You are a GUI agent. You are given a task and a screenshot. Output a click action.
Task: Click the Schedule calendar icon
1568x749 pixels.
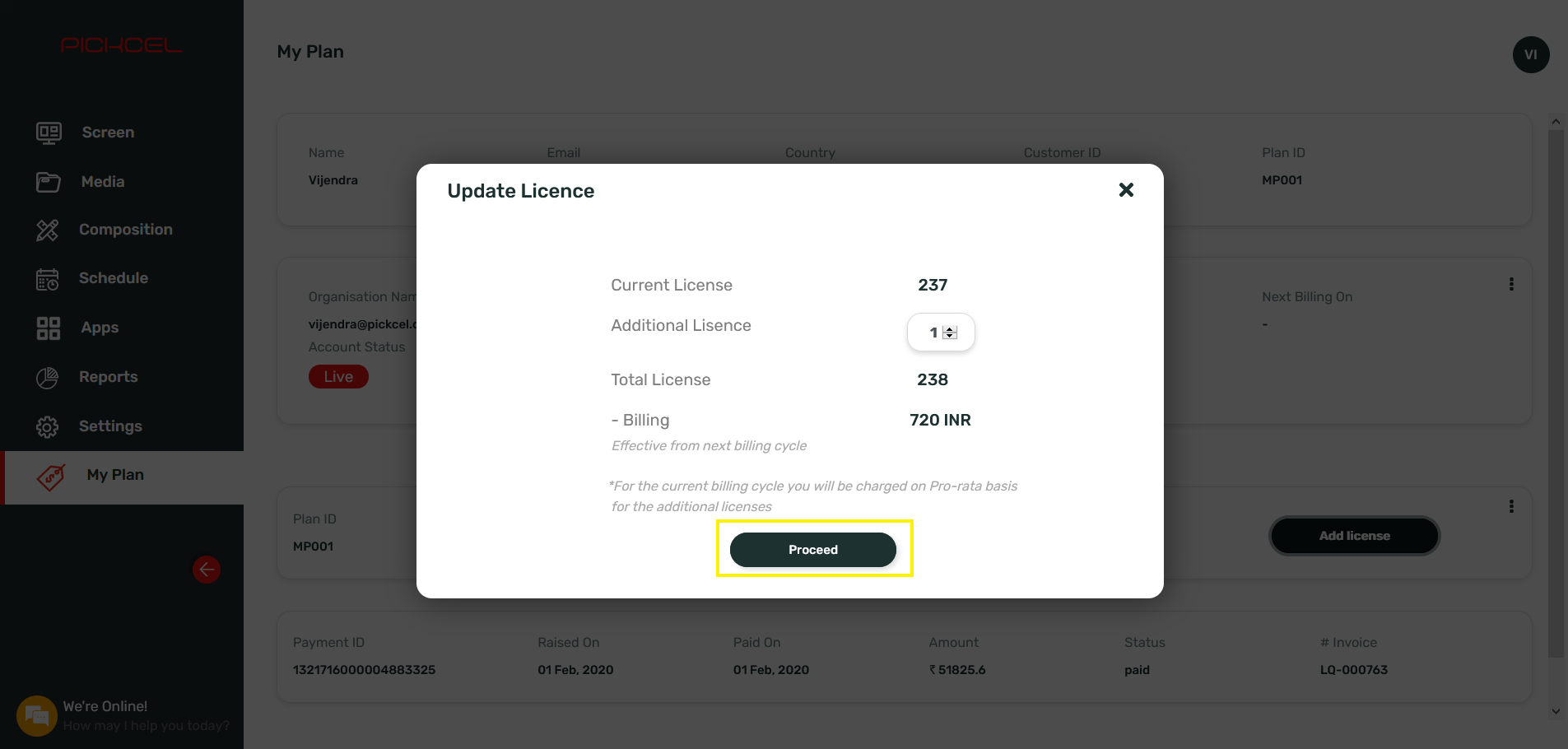point(48,279)
